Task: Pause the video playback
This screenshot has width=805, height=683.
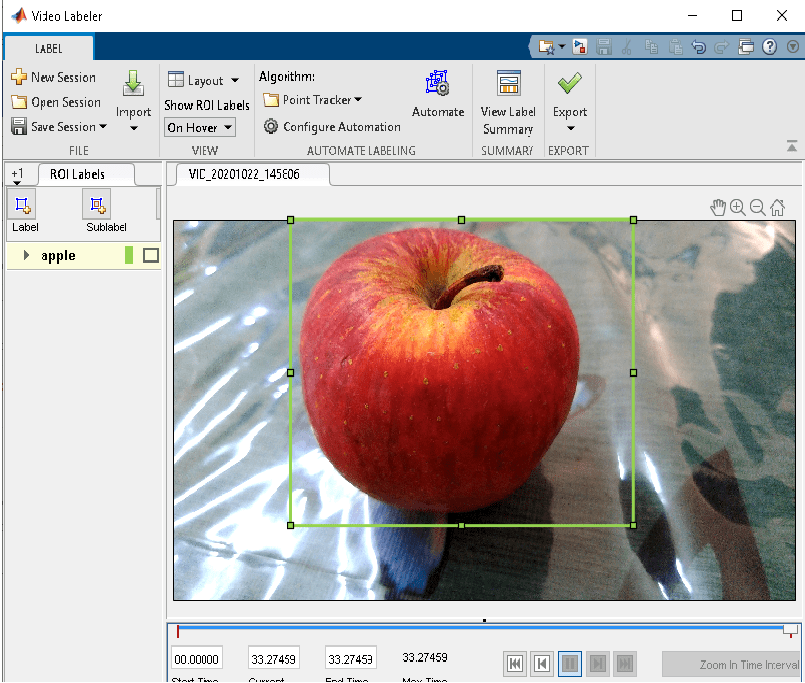Action: tap(570, 663)
